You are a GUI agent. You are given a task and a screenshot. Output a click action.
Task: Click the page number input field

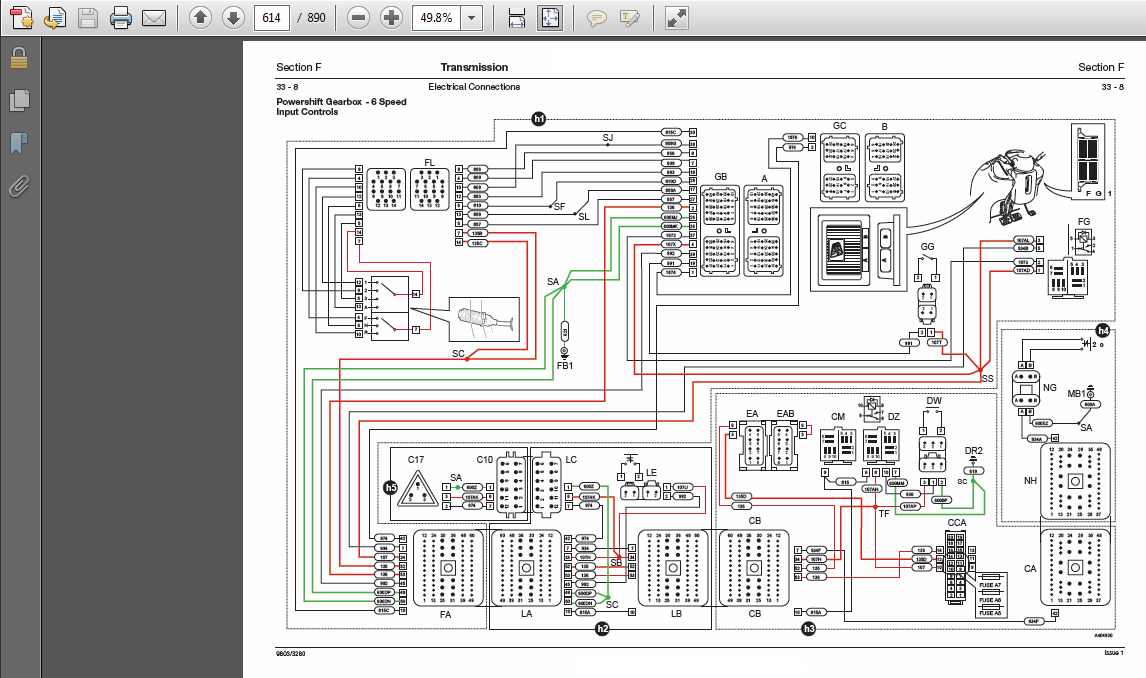point(272,18)
